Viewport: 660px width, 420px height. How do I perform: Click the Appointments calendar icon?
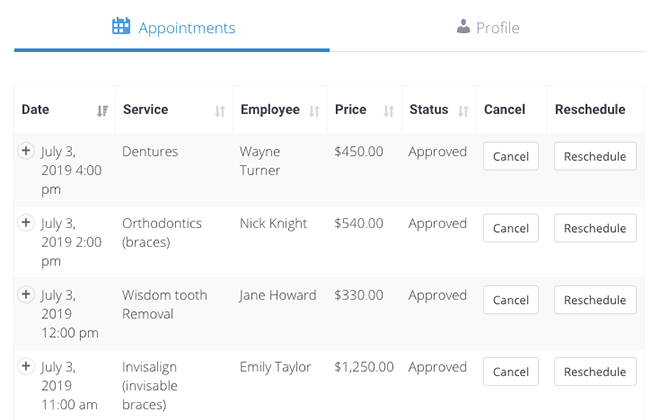pos(121,26)
